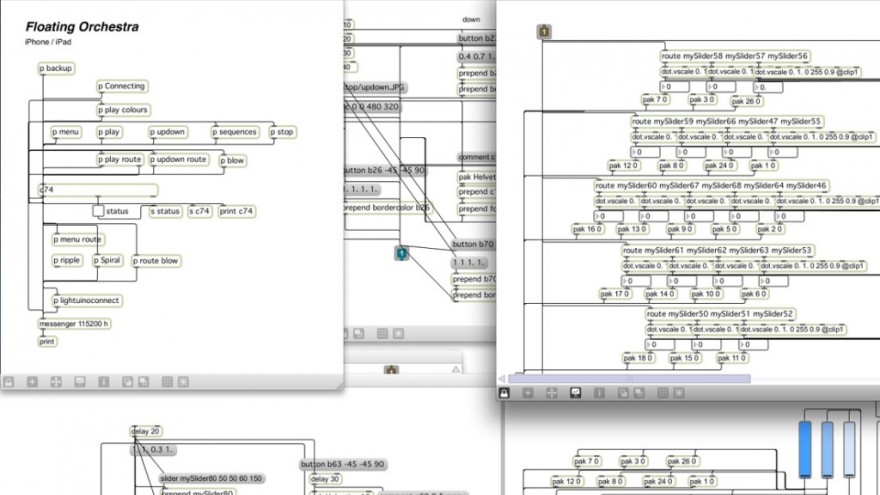This screenshot has width=880, height=495.
Task: Click the horizontal scrollbar of the slider patcher
Action: [629, 379]
